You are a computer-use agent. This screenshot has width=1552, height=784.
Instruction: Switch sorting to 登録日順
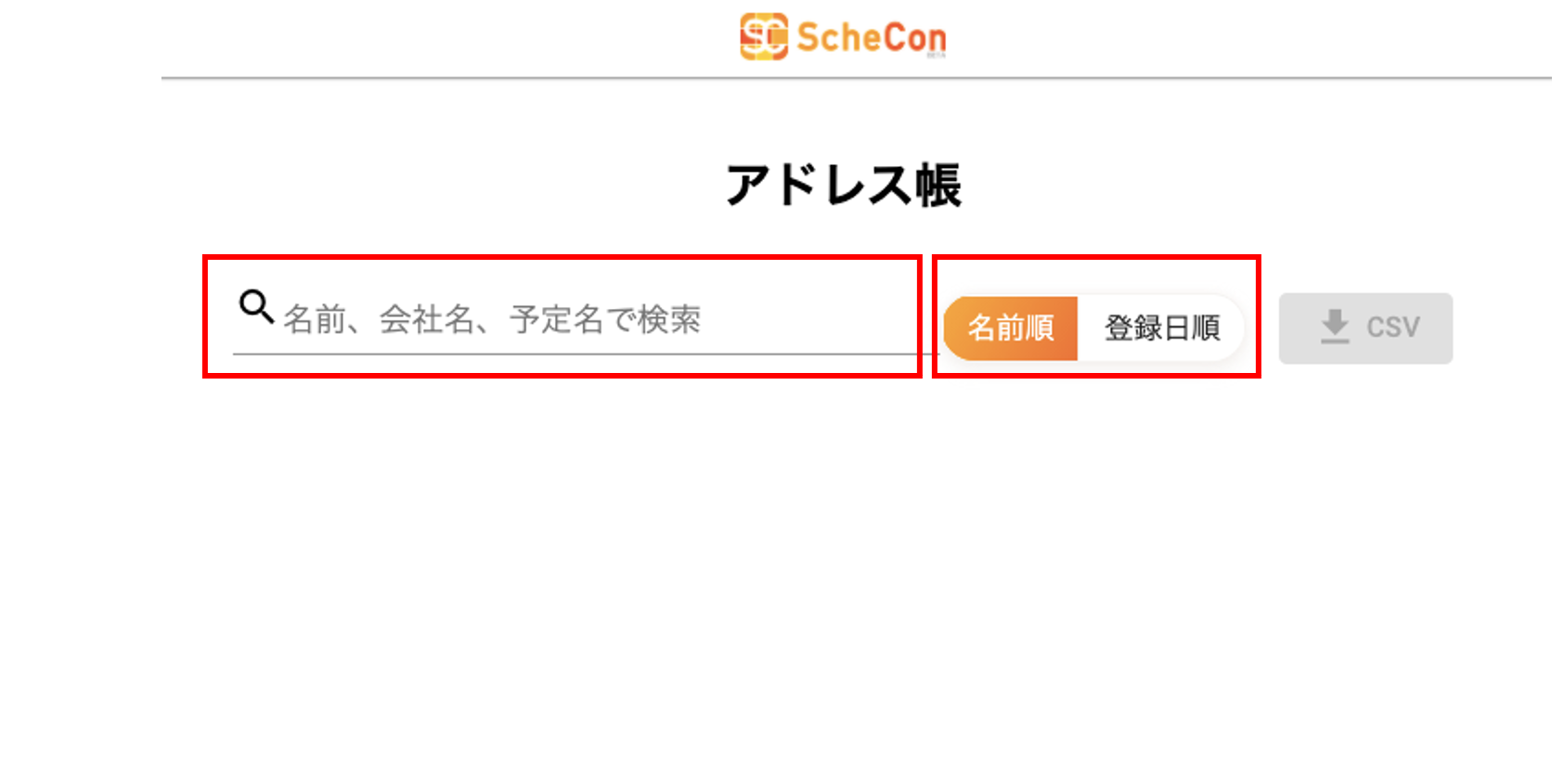click(x=1161, y=328)
